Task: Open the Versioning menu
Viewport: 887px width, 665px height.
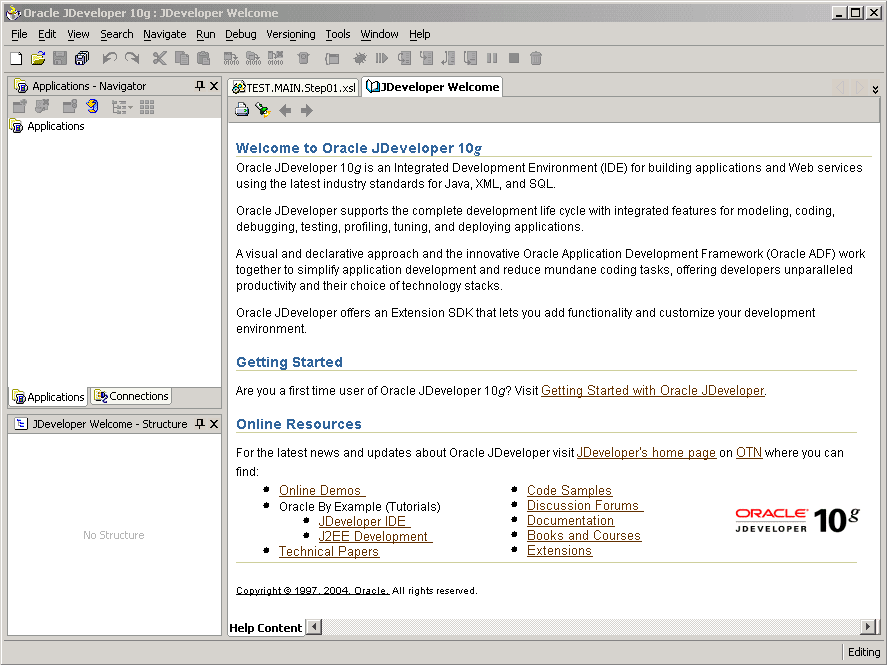Action: coord(290,34)
